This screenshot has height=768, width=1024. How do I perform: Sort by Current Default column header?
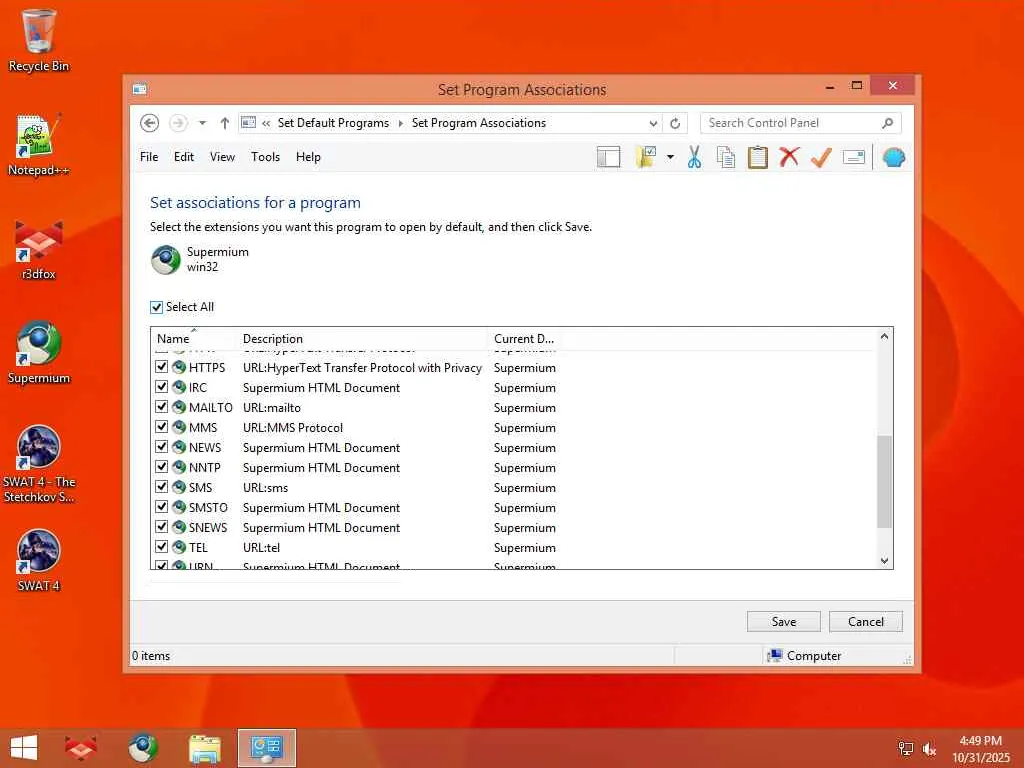524,338
